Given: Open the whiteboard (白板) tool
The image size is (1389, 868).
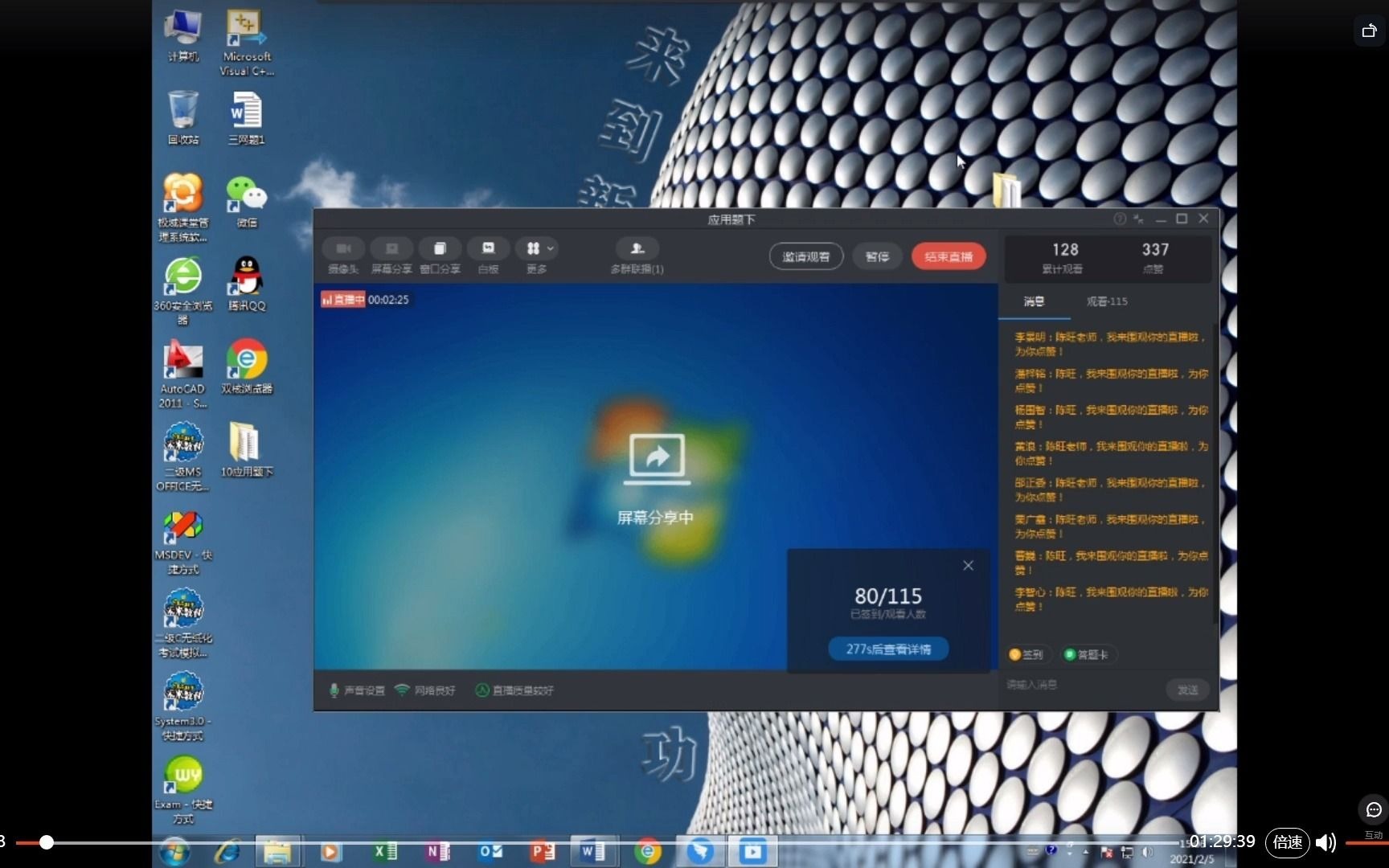Looking at the screenshot, I should point(488,256).
